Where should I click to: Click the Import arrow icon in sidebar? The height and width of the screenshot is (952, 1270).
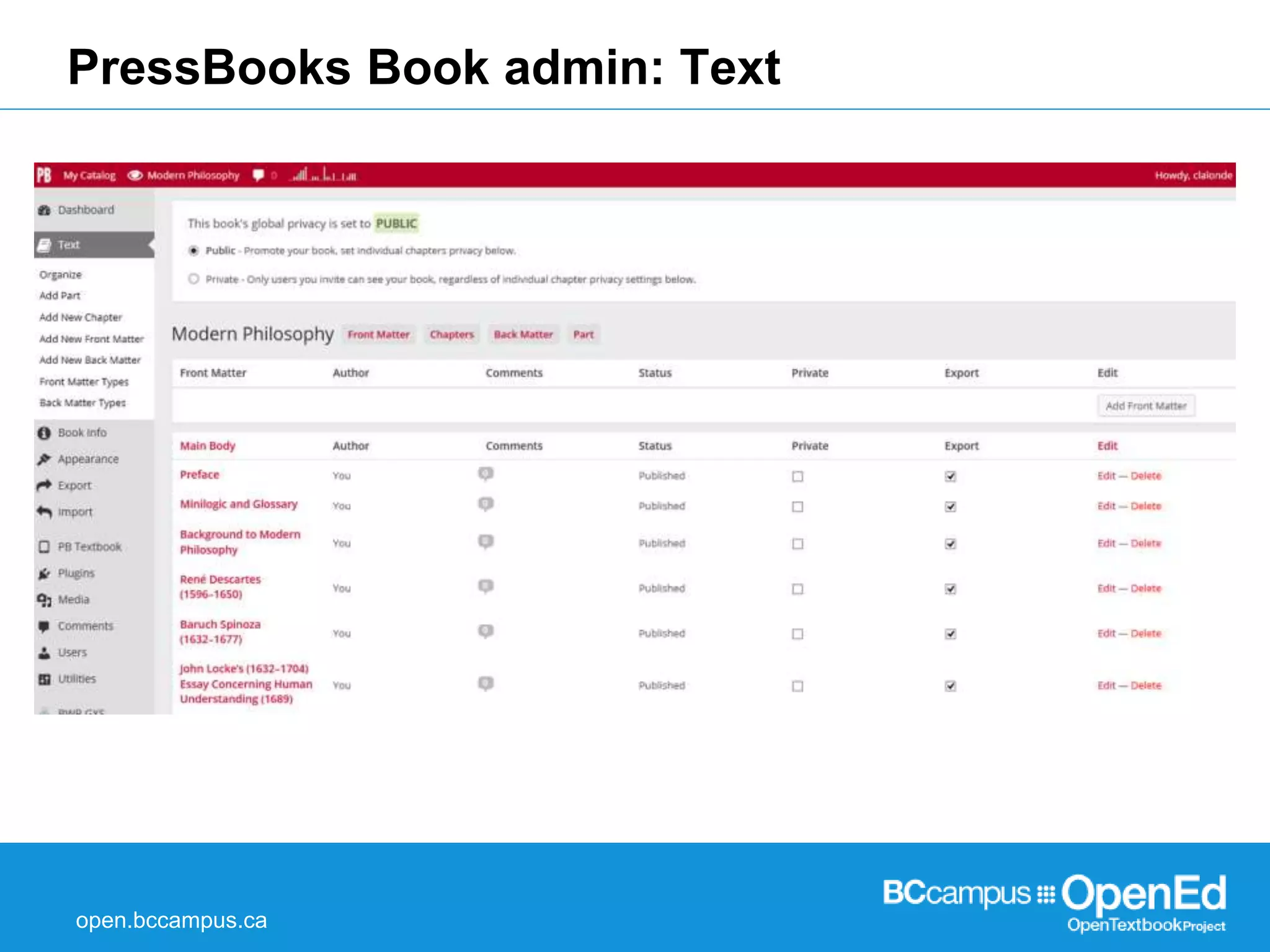coord(44,512)
